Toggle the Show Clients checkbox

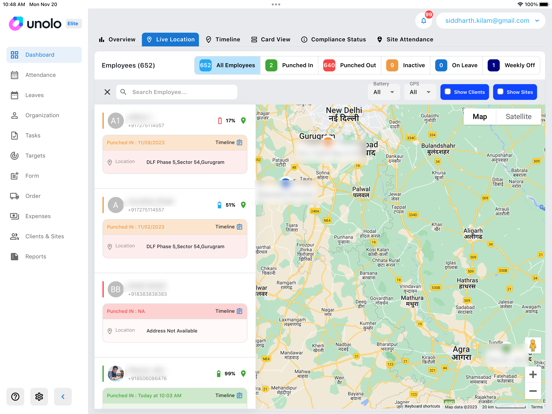point(447,92)
